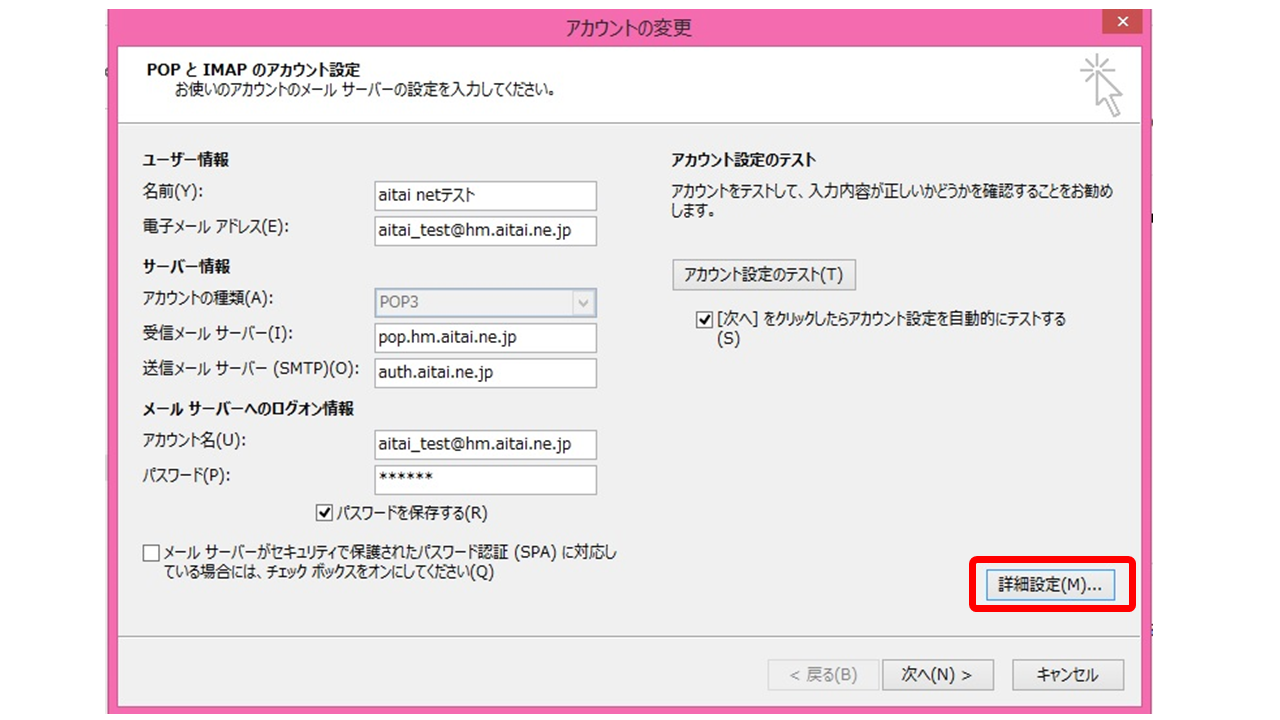This screenshot has width=1280, height=720.
Task: Focus the 送信メール サーバー (SMTP) field
Action: pos(485,372)
